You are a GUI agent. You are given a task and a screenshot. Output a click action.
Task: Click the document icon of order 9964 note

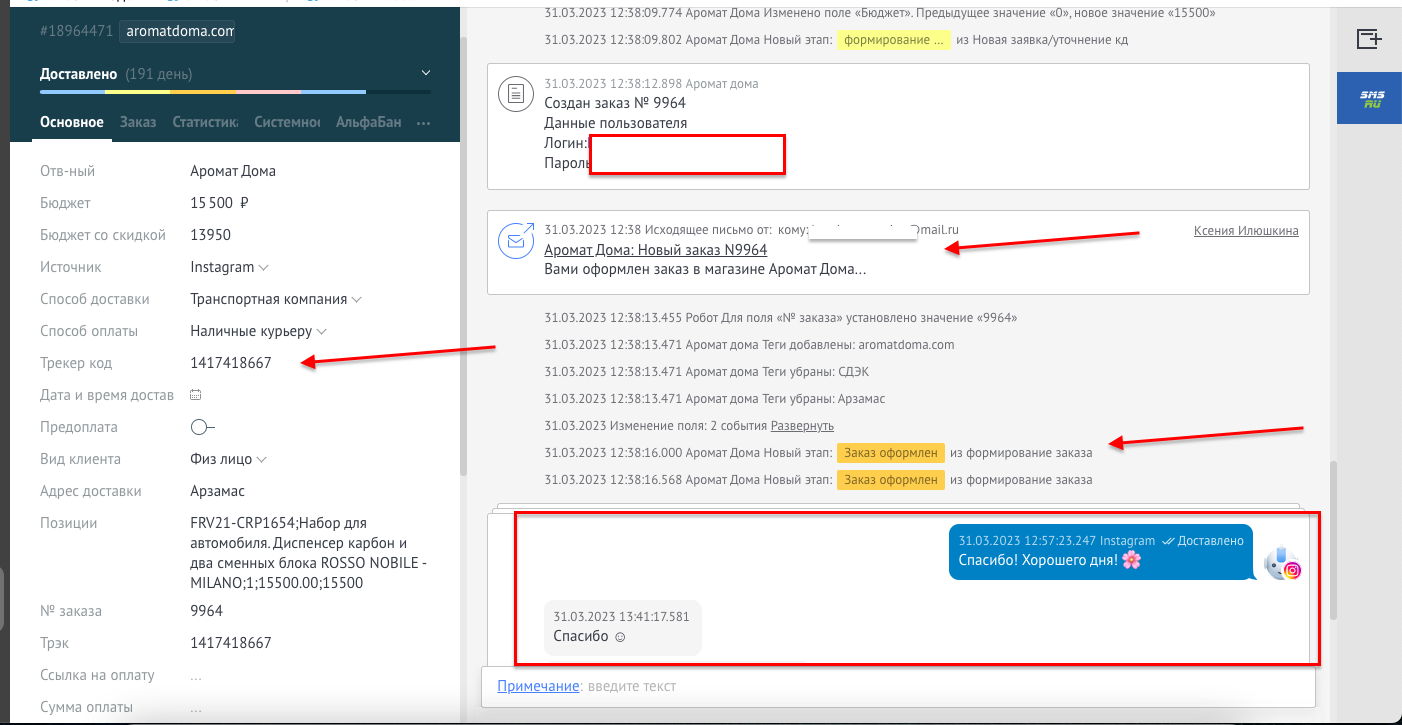coord(515,94)
